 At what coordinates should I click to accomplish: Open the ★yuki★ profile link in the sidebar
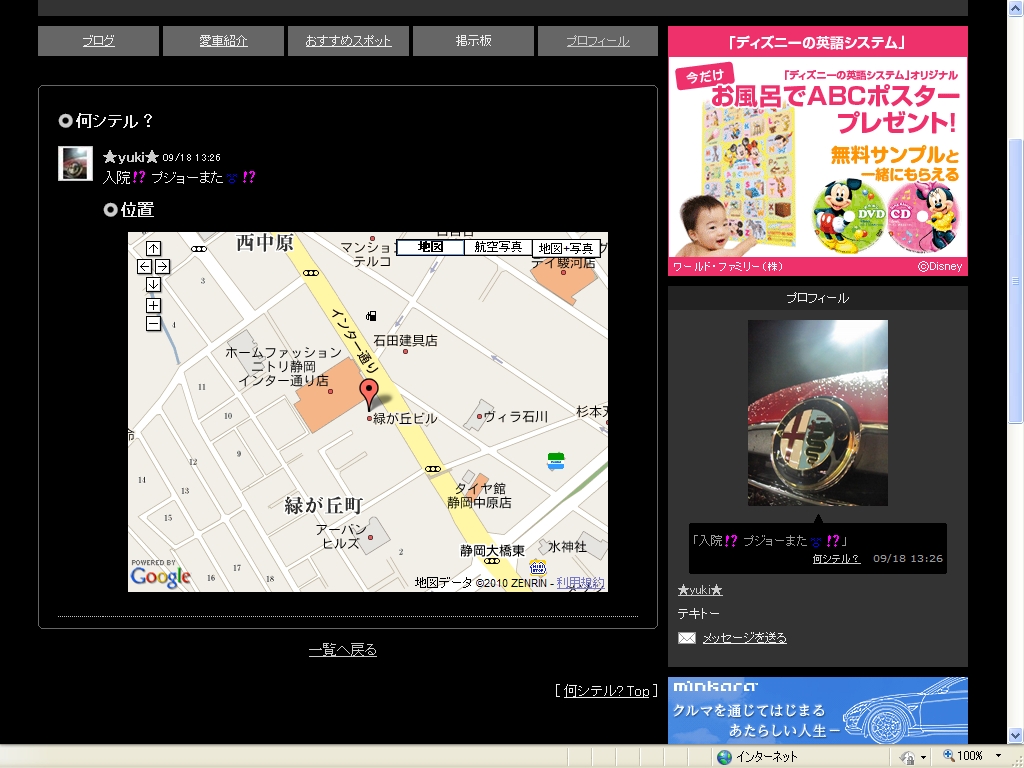700,590
